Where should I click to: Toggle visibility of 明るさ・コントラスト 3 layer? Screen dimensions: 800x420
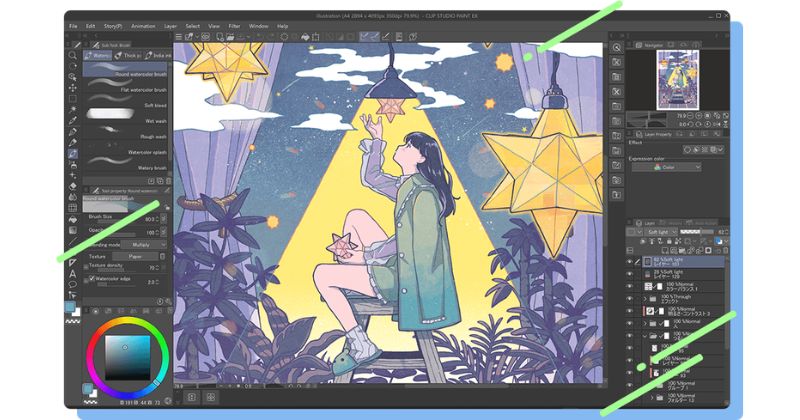[x=630, y=311]
